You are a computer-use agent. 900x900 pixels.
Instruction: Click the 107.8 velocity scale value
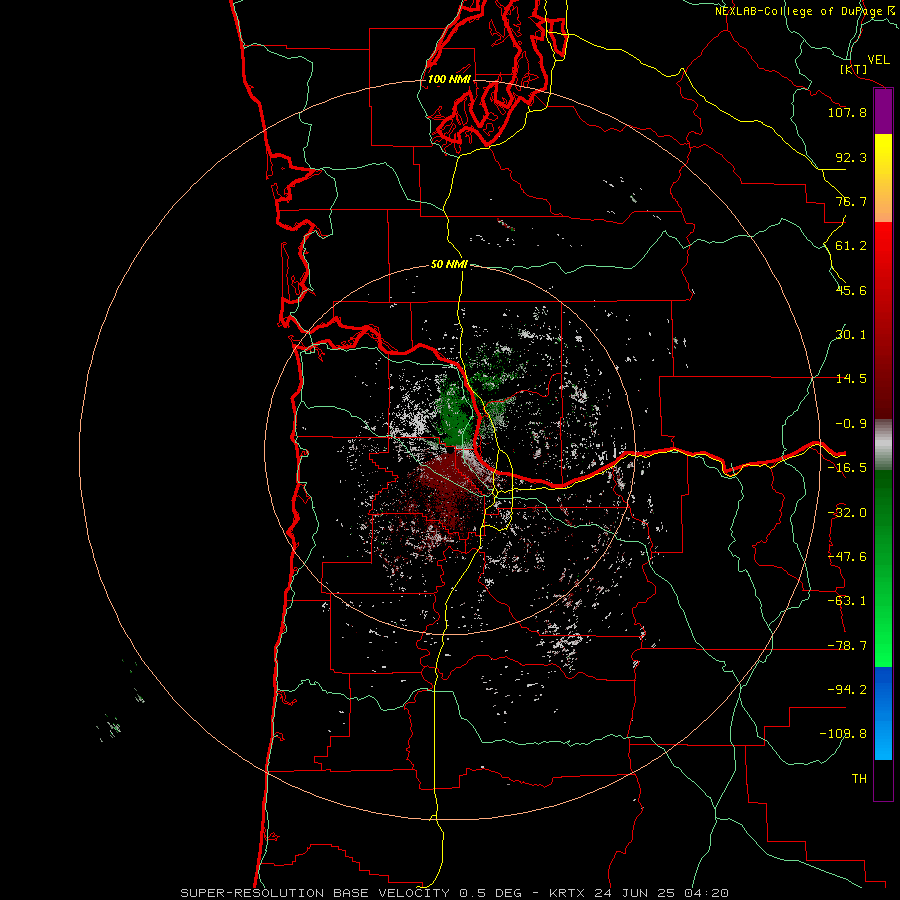click(847, 112)
